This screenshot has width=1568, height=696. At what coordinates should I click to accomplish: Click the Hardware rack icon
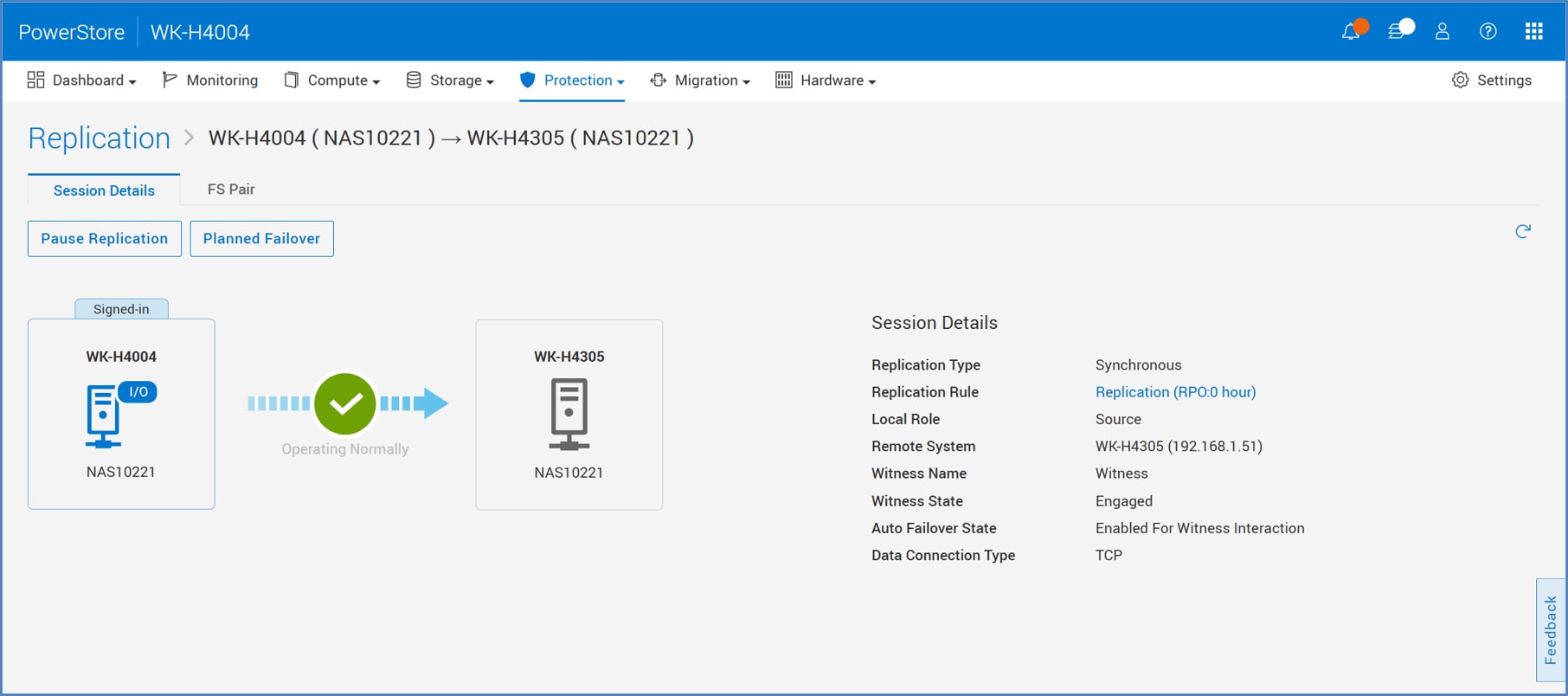pyautogui.click(x=784, y=81)
